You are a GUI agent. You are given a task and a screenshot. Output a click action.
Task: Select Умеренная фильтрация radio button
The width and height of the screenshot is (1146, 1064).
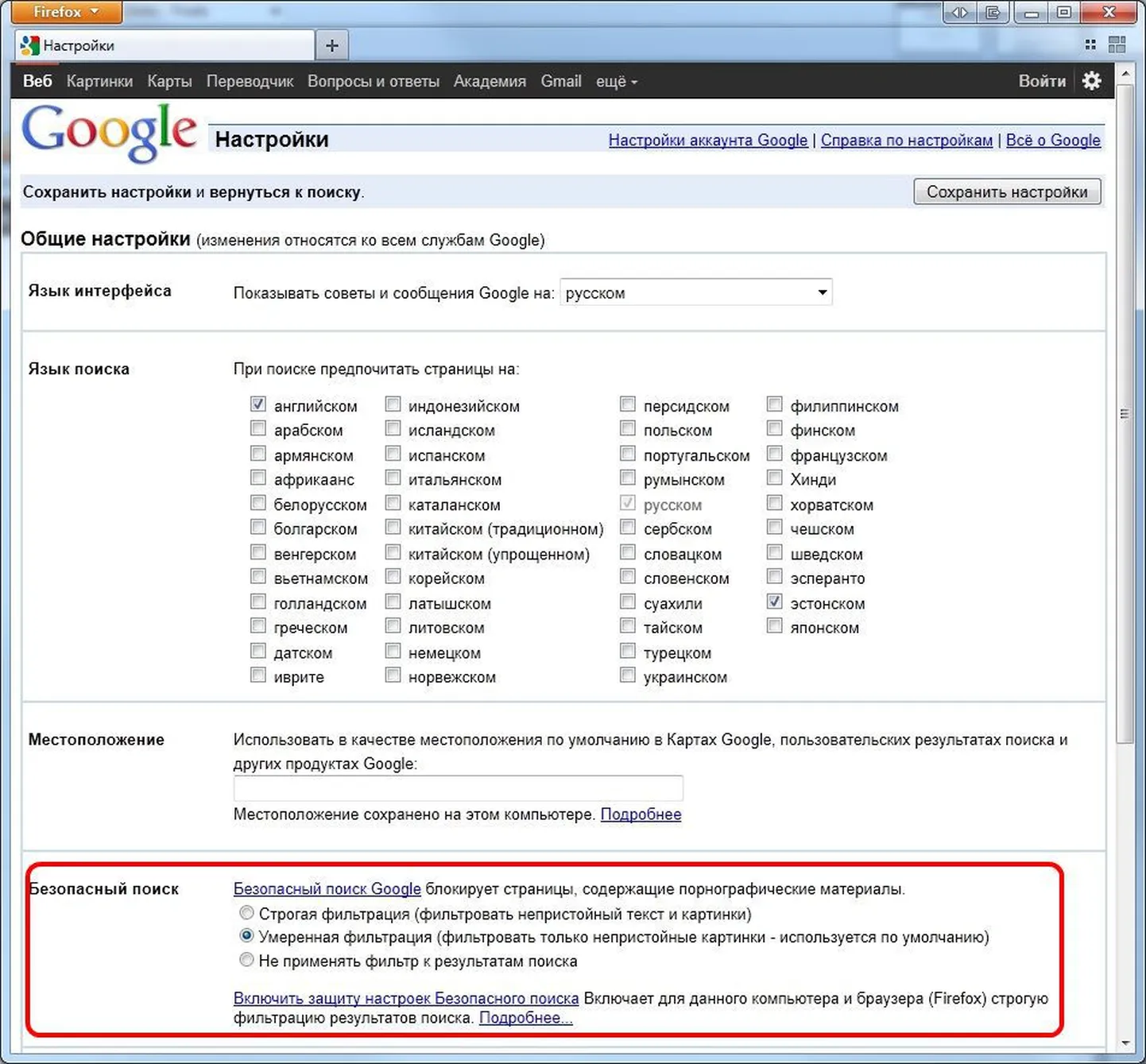(x=246, y=936)
